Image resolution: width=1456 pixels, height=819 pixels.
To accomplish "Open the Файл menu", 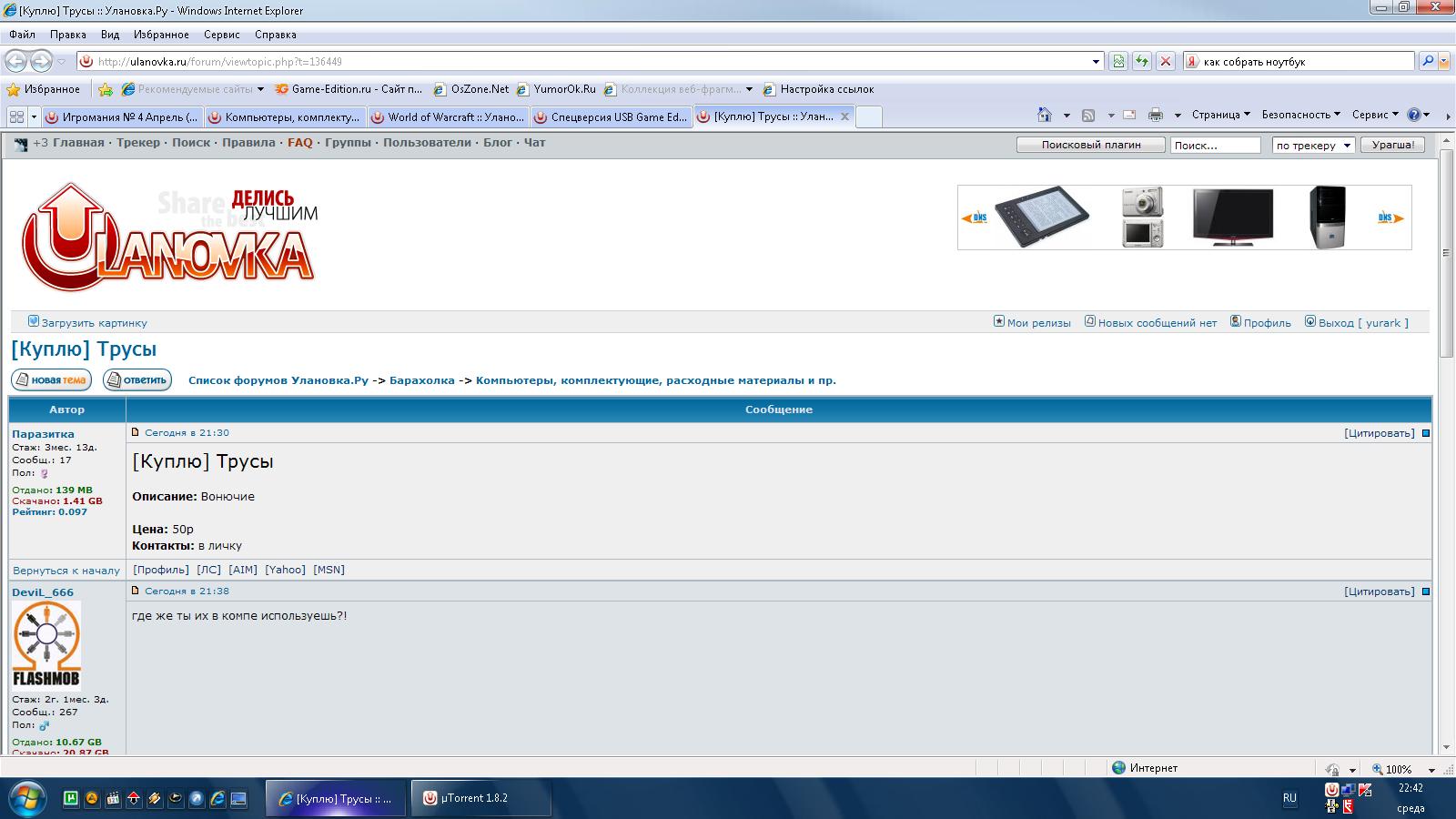I will point(23,35).
